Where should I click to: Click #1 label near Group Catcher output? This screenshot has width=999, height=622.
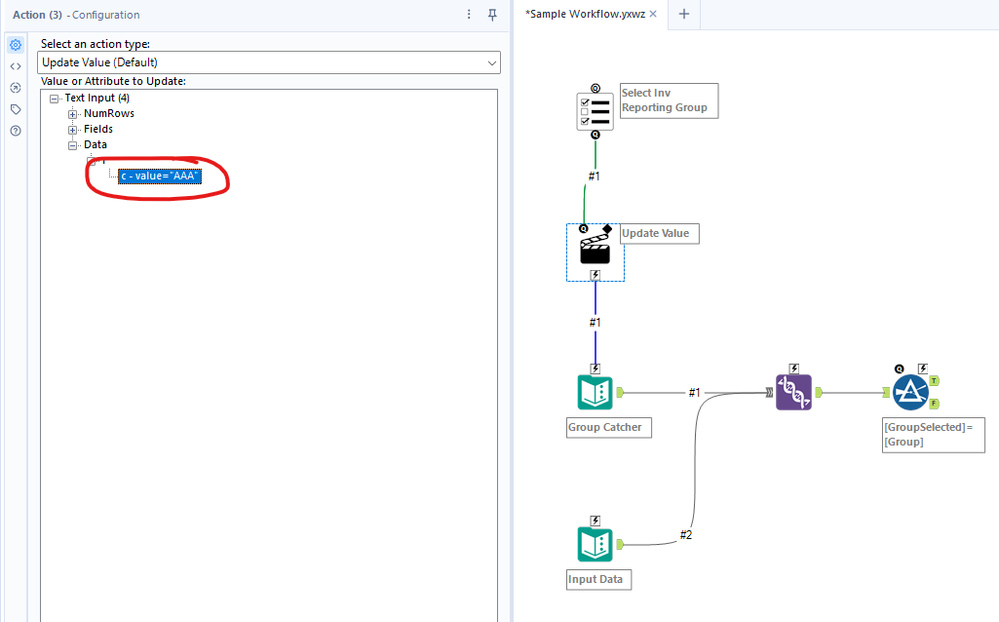694,393
